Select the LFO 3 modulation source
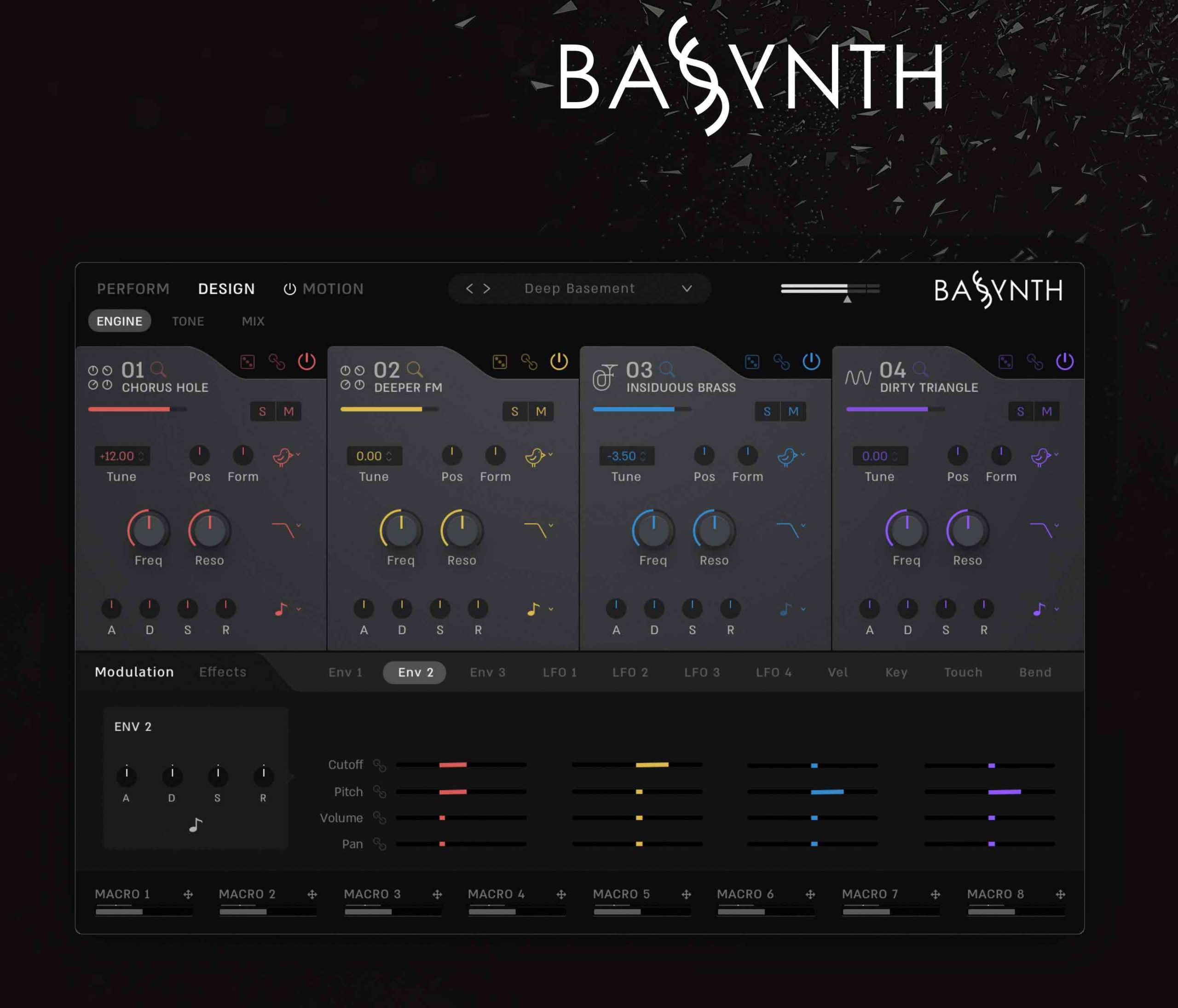1178x1008 pixels. (x=703, y=672)
